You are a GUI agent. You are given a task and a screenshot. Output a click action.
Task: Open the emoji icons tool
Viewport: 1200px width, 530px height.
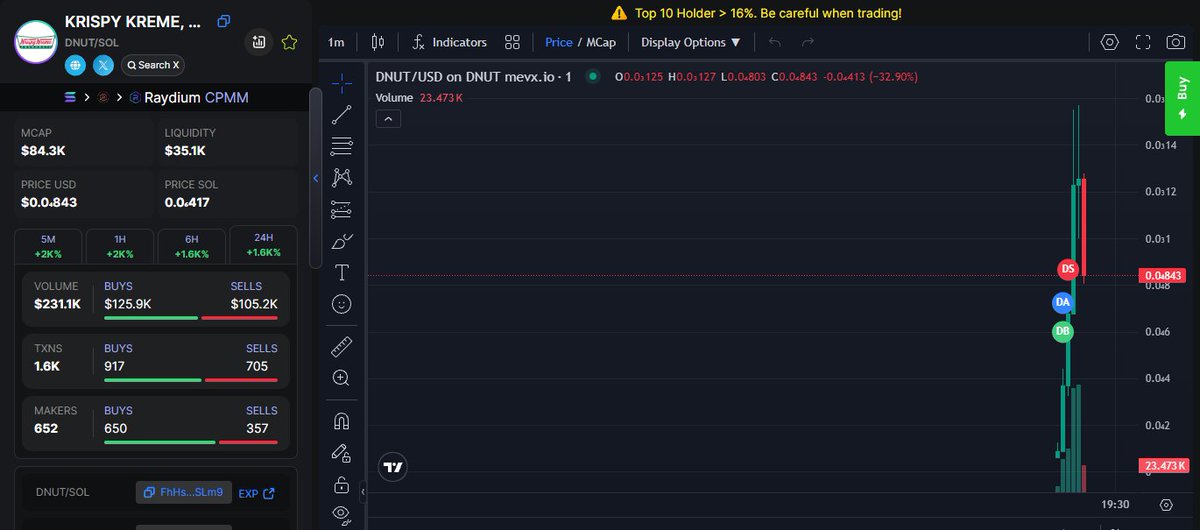coord(341,303)
